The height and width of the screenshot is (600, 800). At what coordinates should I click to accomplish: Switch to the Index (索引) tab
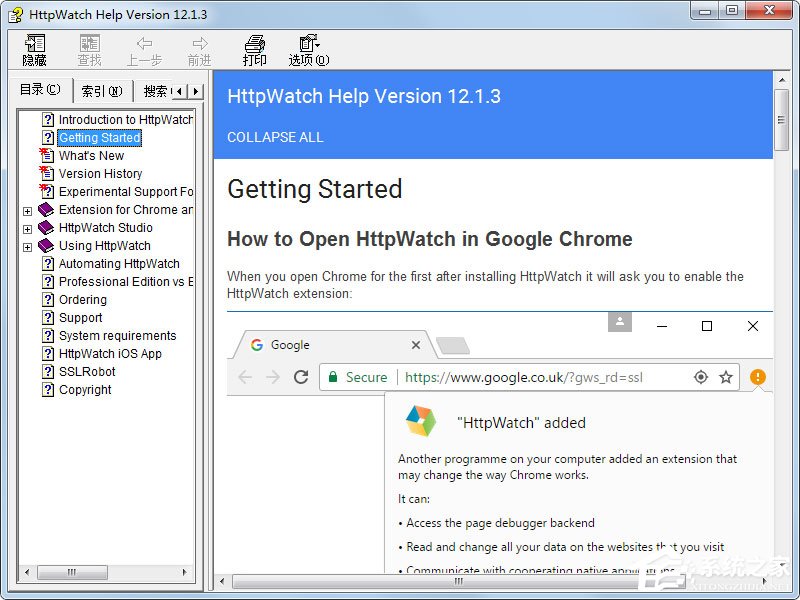coord(102,91)
